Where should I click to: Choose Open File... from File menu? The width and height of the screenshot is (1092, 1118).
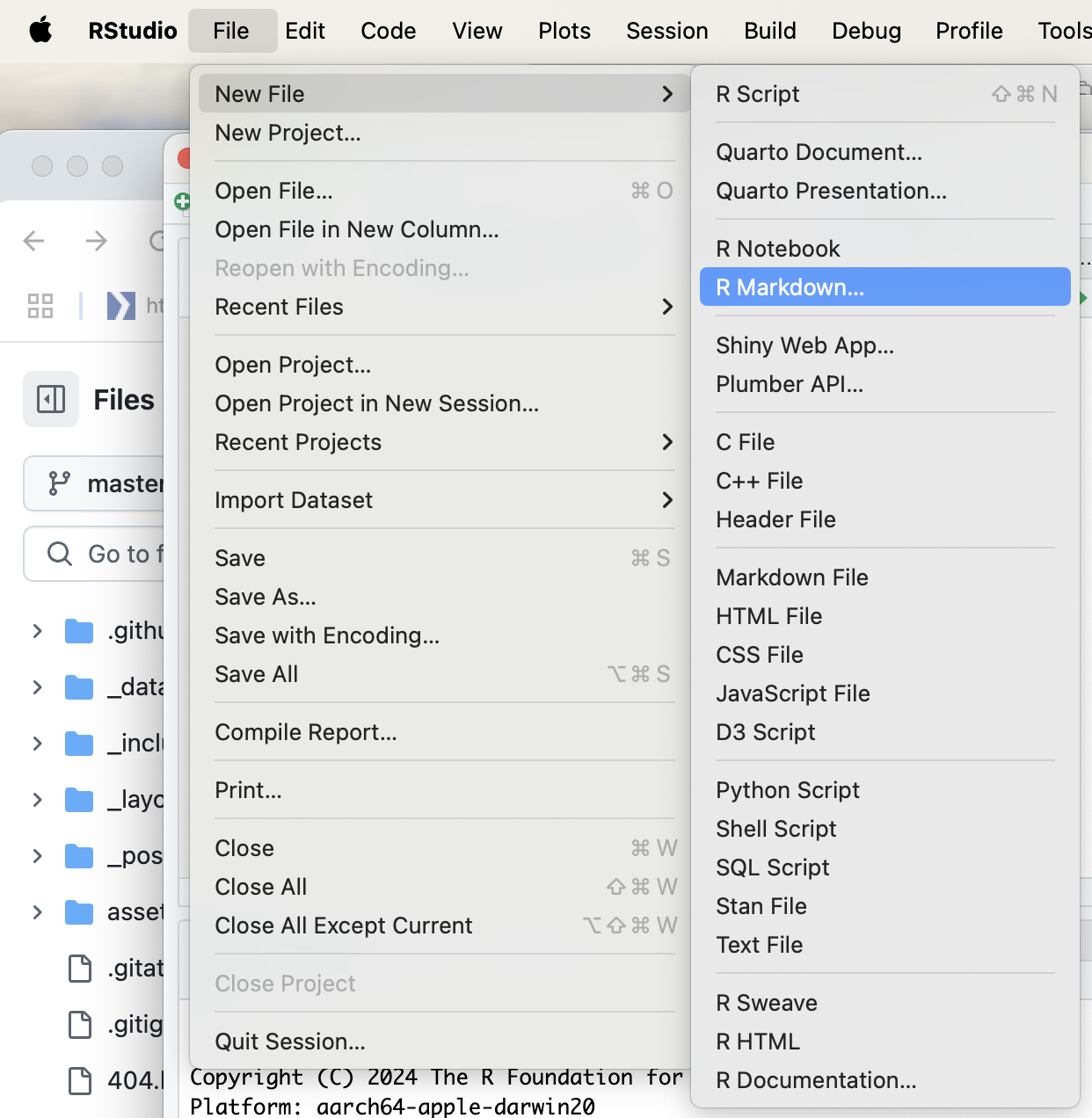click(x=445, y=191)
